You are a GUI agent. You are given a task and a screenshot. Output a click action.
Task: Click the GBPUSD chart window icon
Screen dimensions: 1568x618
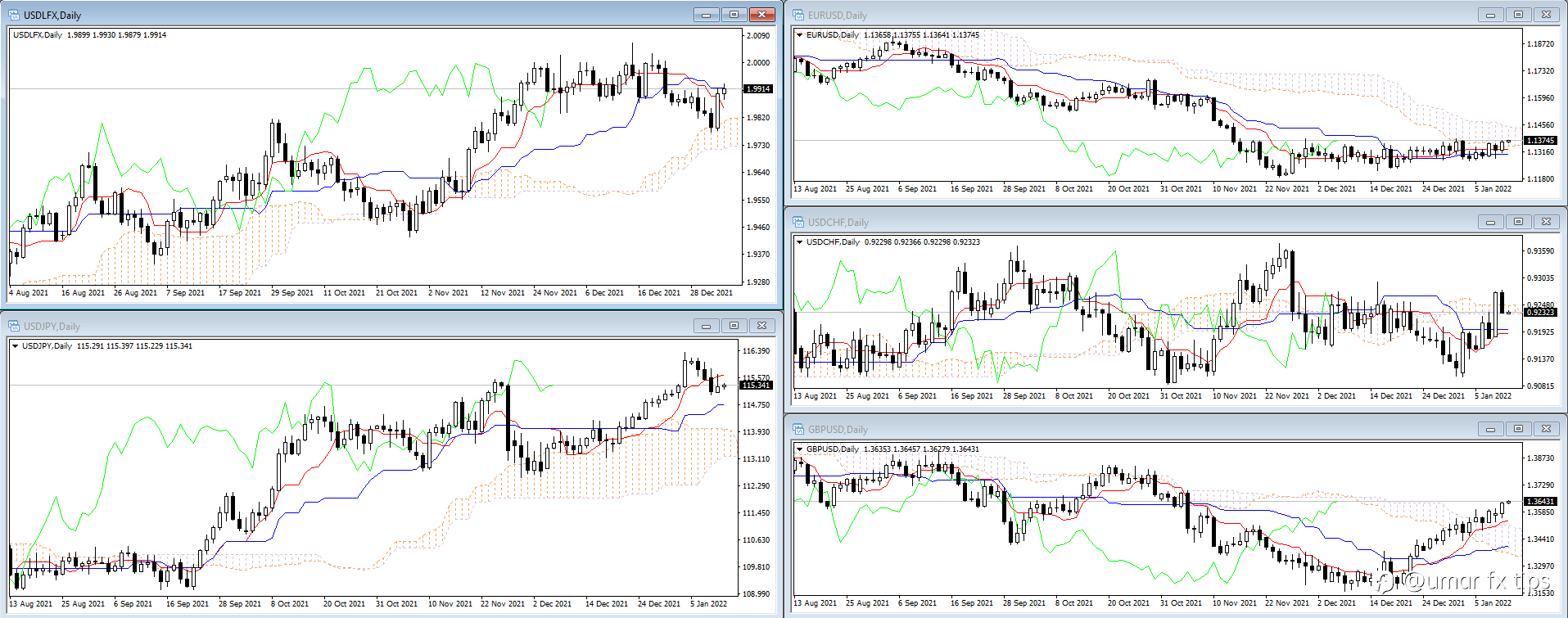pyautogui.click(x=798, y=429)
